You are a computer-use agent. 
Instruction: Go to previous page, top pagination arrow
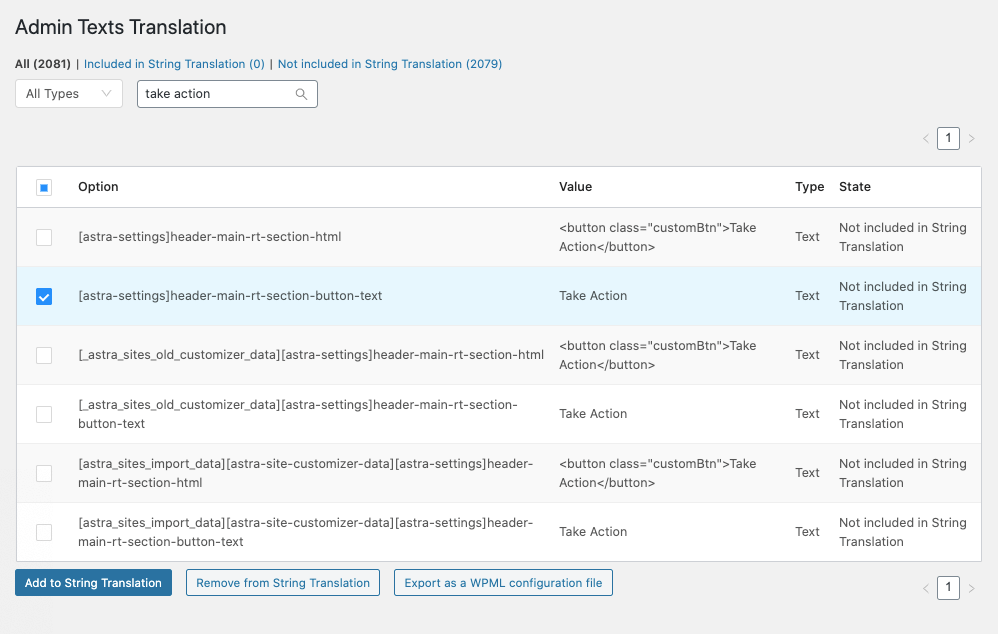coord(926,139)
